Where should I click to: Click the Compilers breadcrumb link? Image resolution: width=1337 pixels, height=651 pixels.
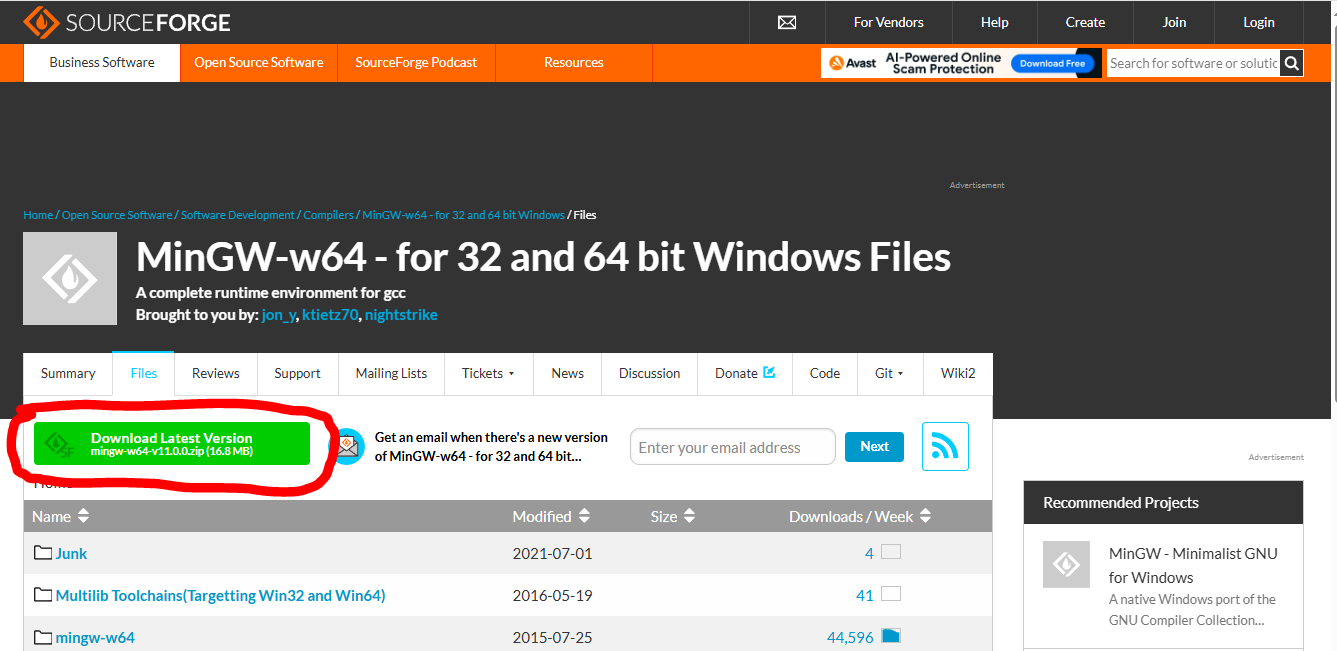coord(329,215)
